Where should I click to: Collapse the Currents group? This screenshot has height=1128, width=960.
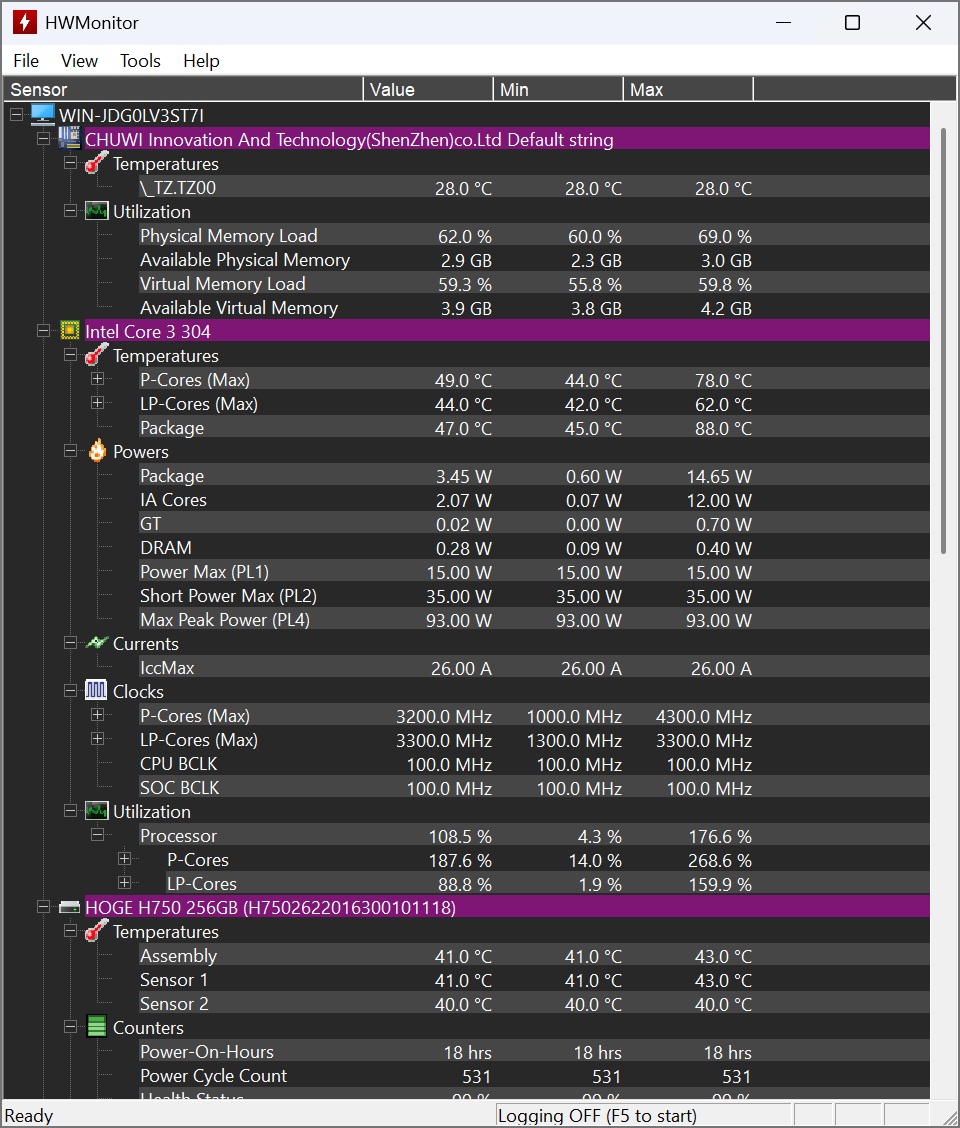(71, 643)
